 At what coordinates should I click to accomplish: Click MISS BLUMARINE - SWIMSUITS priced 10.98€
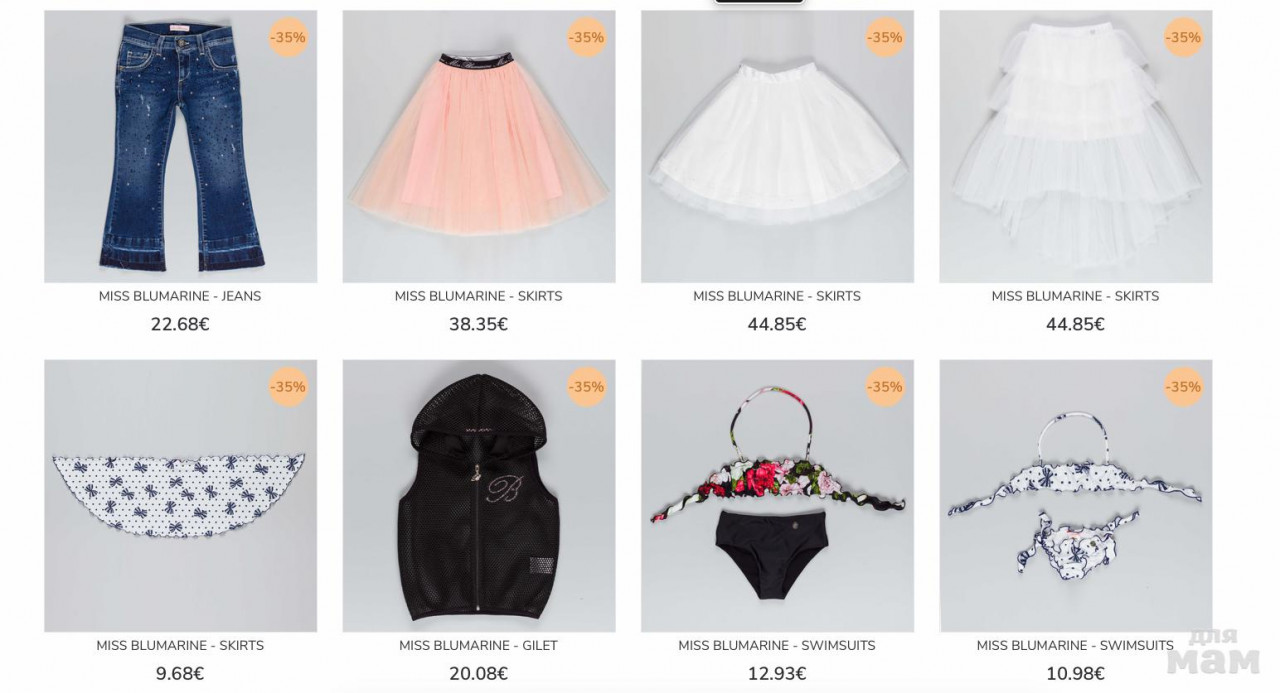click(1076, 646)
